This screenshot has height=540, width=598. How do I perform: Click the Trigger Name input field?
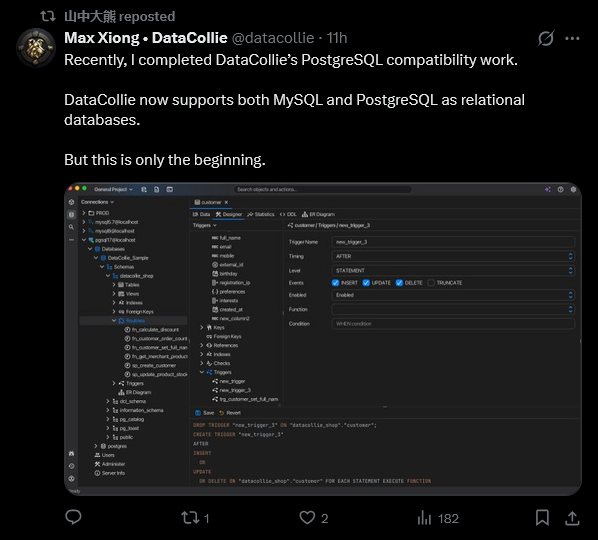[453, 242]
